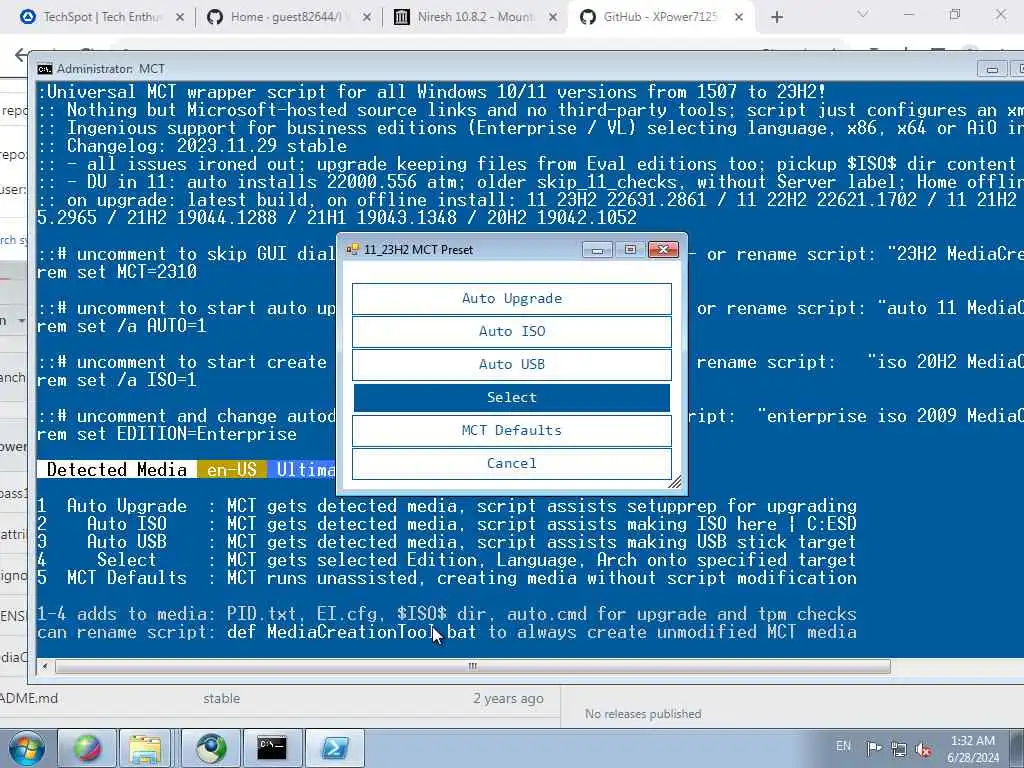Minimize the MCT Preset dialog
This screenshot has height=768, width=1024.
point(597,249)
